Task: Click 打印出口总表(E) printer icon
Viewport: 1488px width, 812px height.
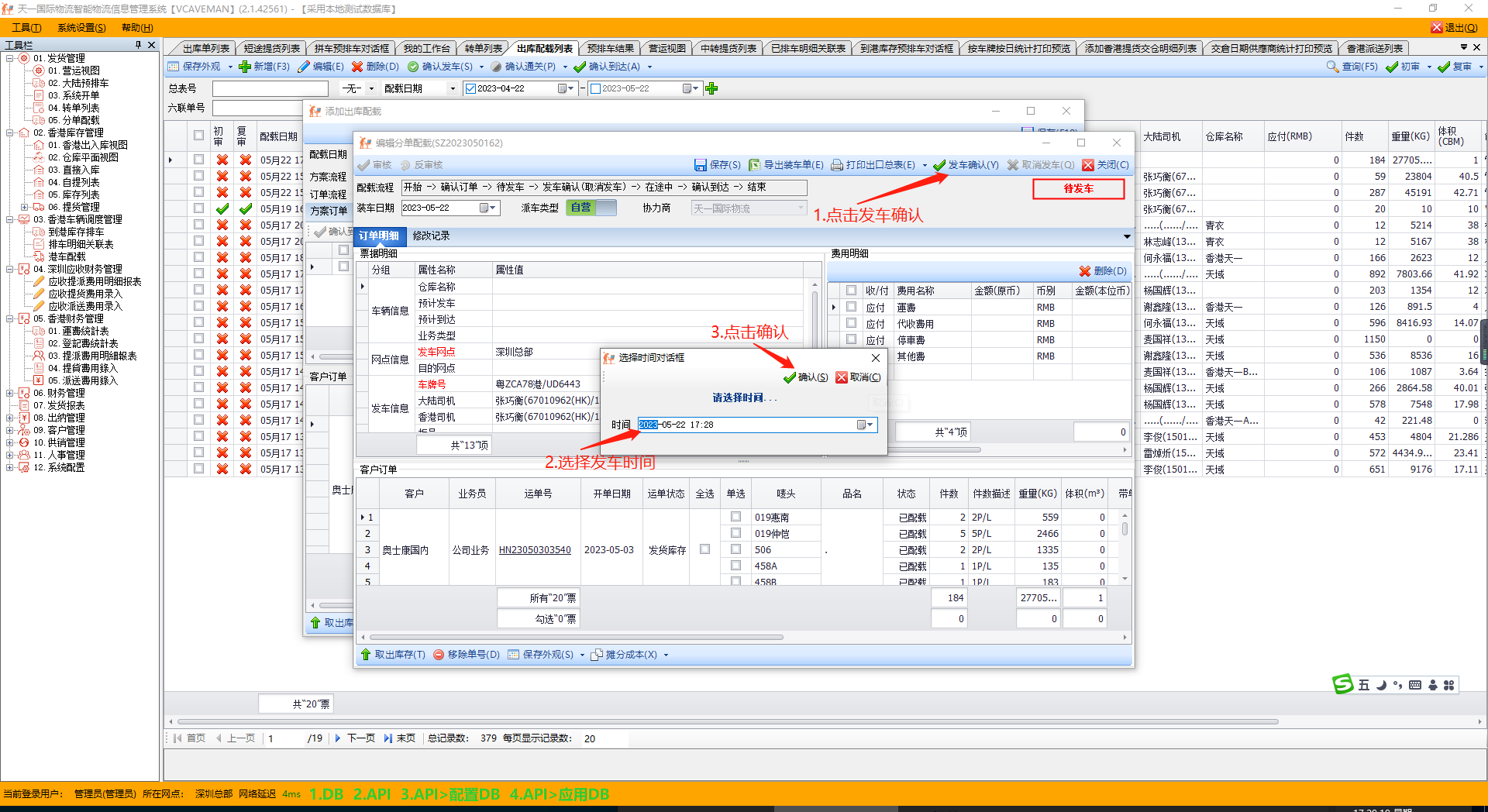Action: tap(837, 165)
